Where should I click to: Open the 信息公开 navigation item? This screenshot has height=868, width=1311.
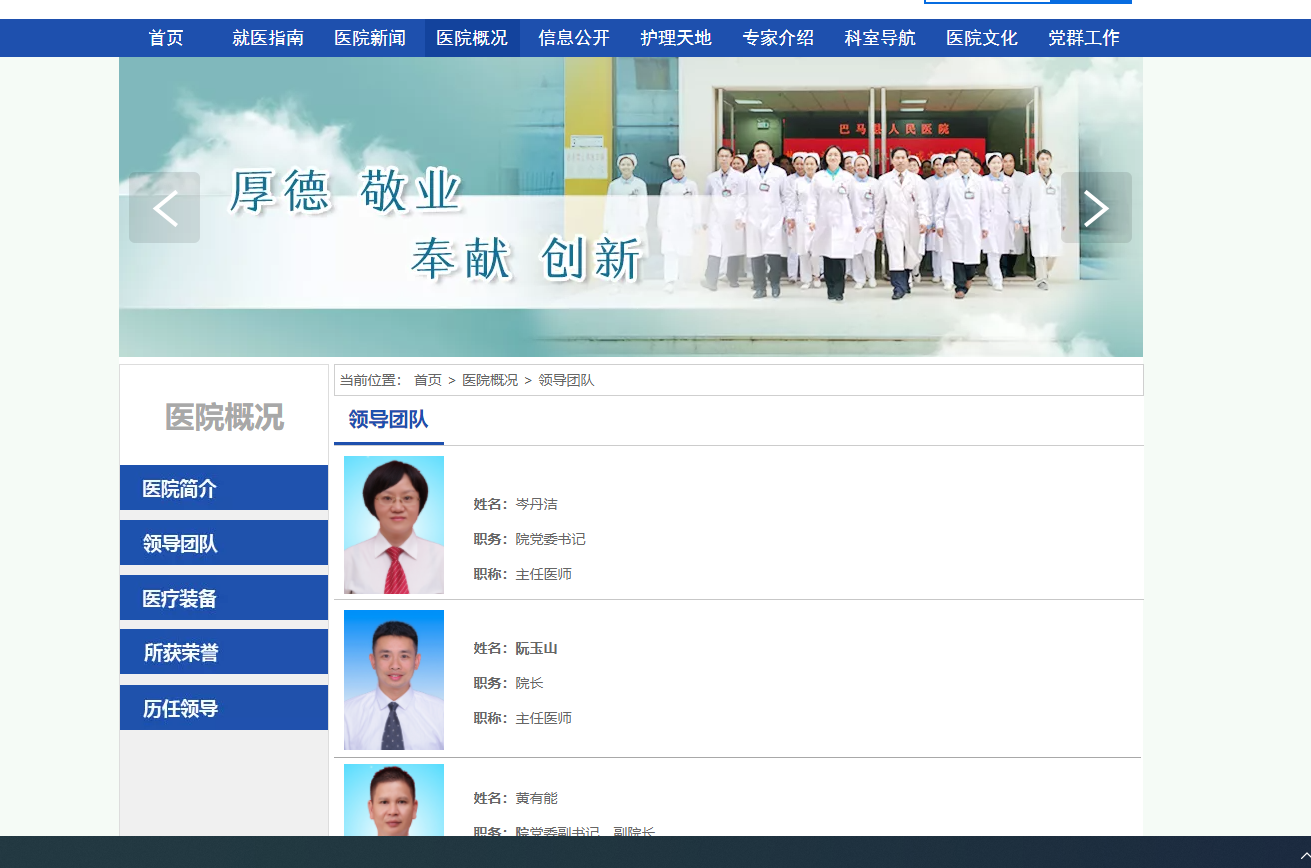[x=574, y=38]
